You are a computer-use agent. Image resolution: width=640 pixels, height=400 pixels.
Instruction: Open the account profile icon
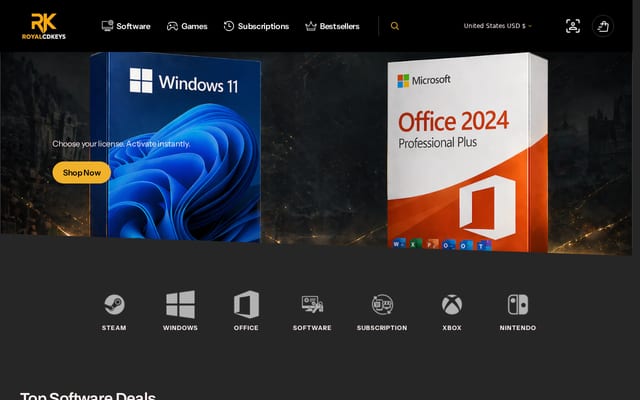[573, 26]
